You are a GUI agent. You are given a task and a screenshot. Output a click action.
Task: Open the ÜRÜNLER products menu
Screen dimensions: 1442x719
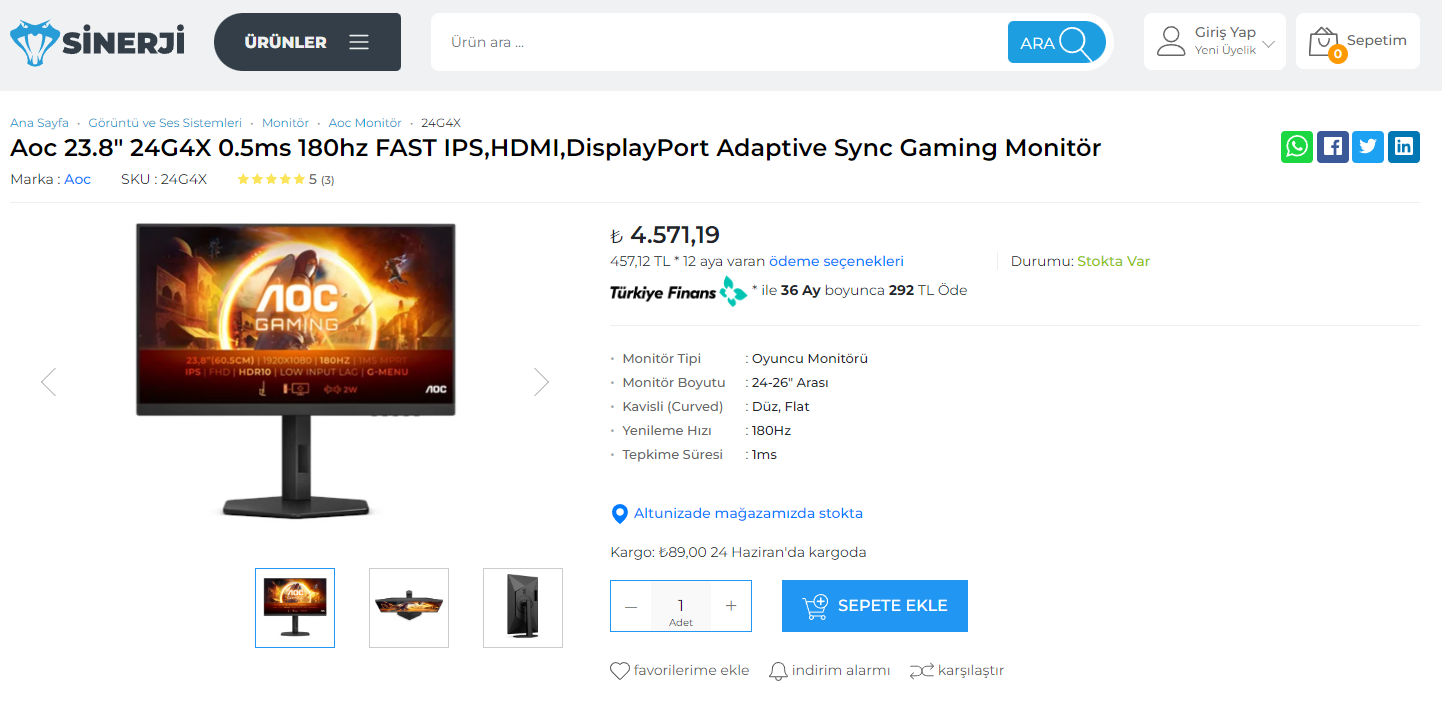coord(307,42)
